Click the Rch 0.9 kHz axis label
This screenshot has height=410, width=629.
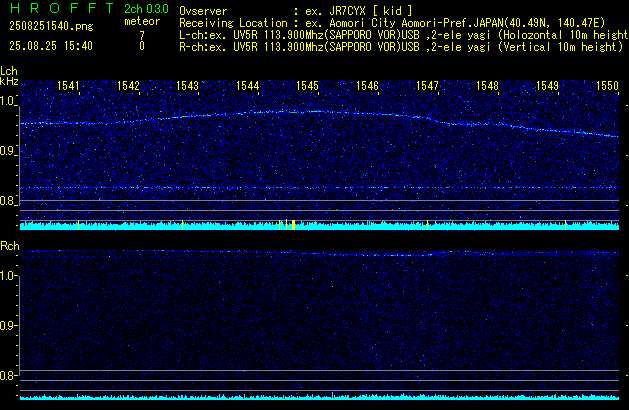tap(7, 325)
